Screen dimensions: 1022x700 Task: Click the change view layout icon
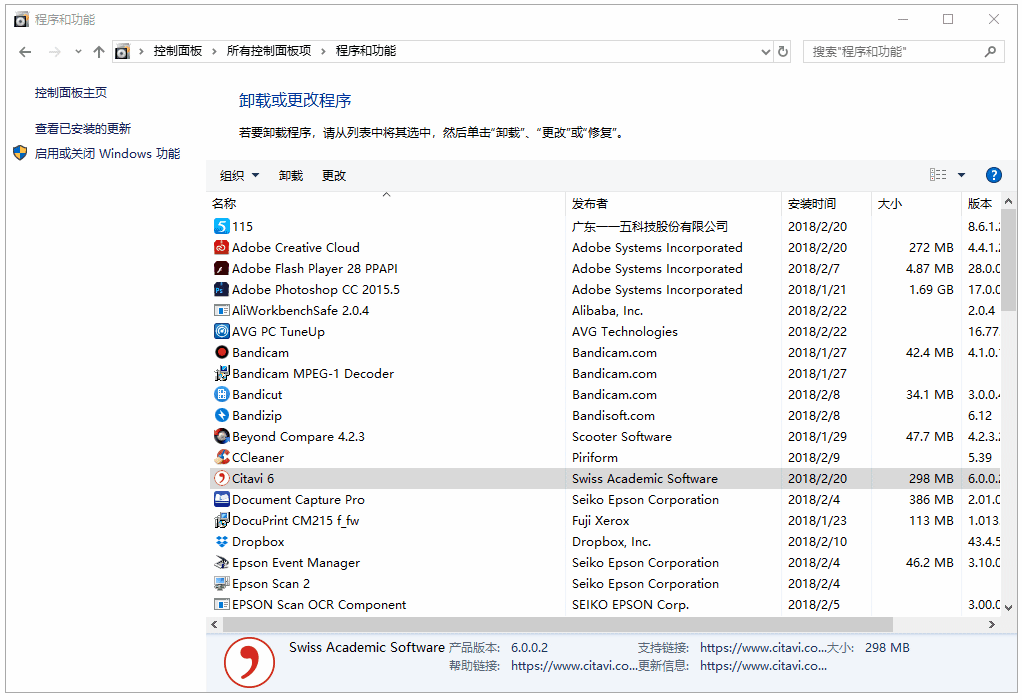938,175
